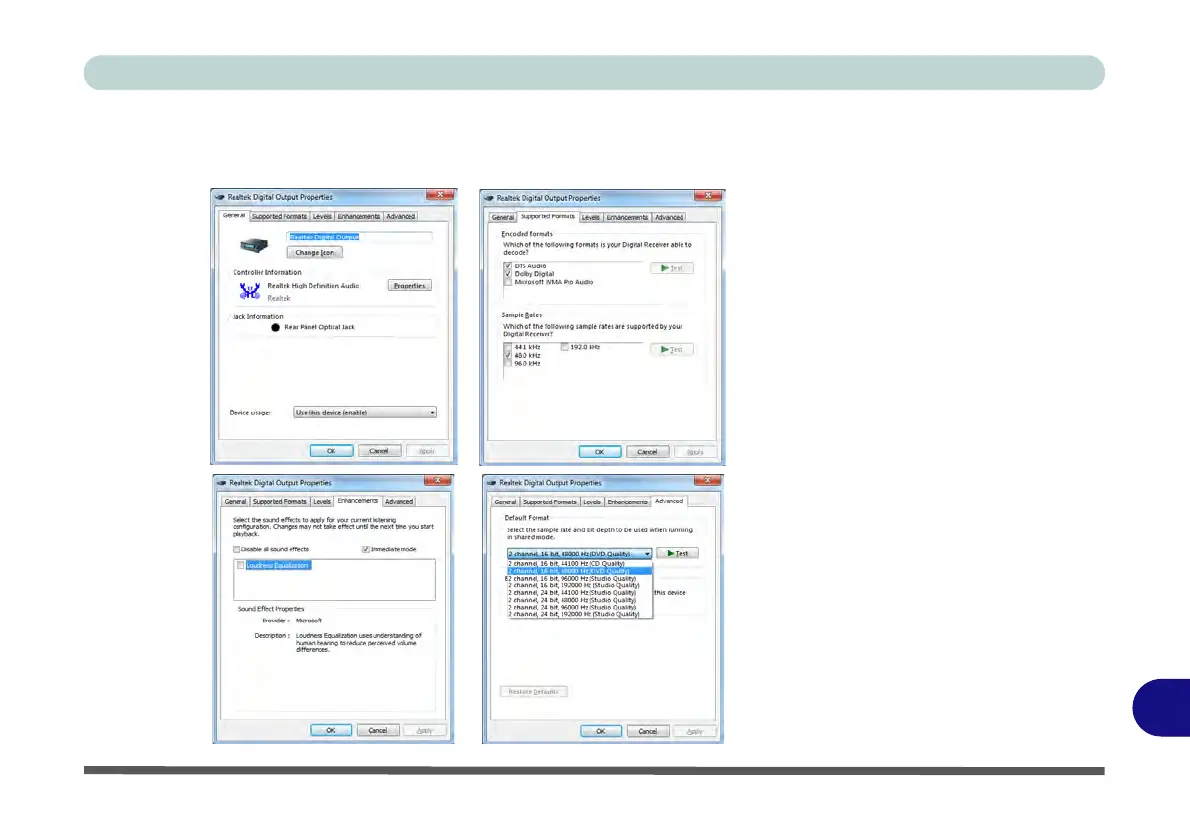Check the 44.1 kHz sample rate
Image resolution: width=1190 pixels, height=838 pixels.
[x=508, y=347]
